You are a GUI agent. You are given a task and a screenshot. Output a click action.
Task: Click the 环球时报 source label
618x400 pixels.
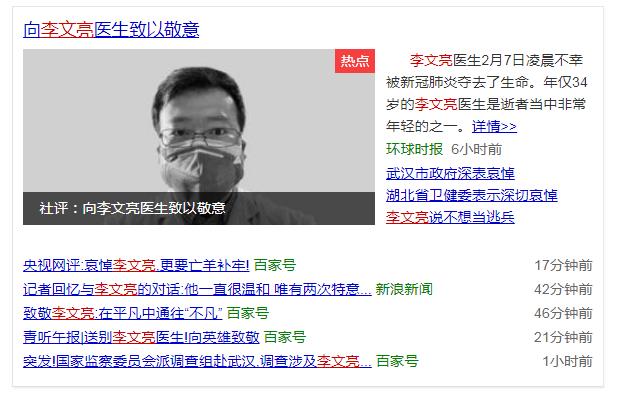click(x=414, y=149)
